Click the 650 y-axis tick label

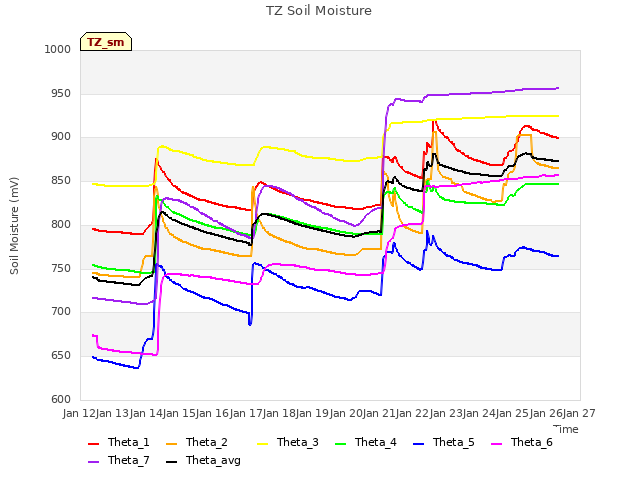tap(61, 356)
